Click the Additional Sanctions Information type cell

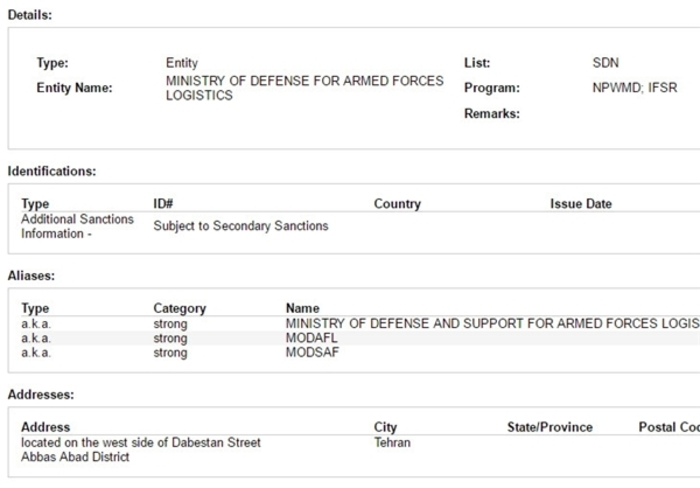coord(77,226)
